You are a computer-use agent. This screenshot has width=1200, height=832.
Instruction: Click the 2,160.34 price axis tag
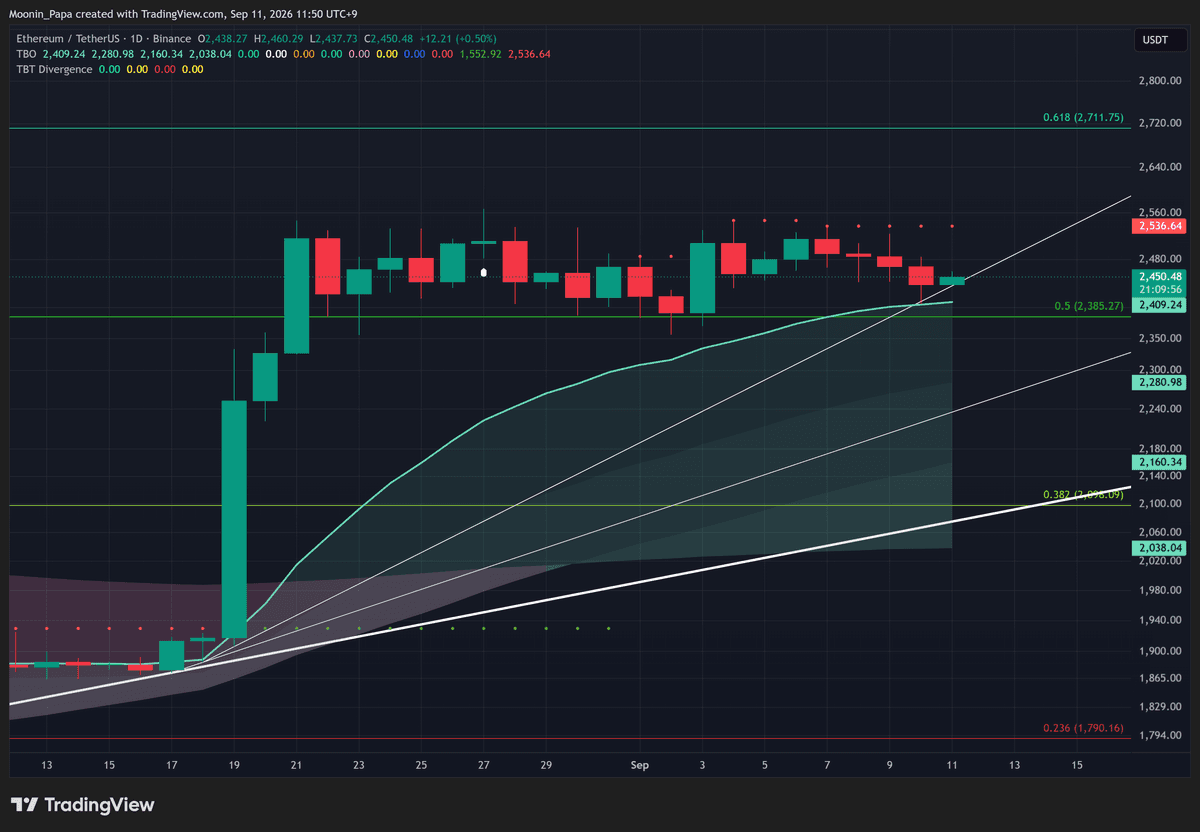point(1158,462)
